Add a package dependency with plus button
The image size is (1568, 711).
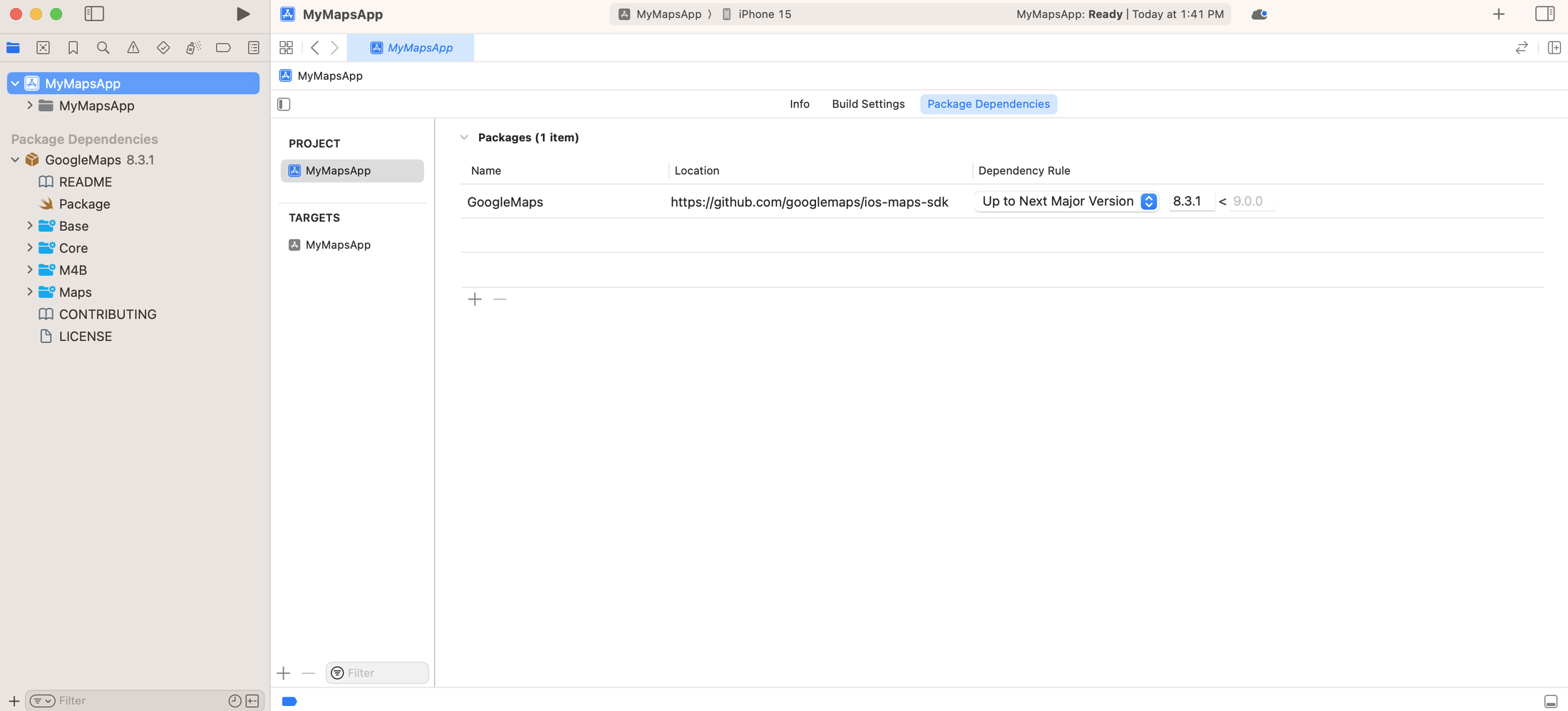click(475, 300)
